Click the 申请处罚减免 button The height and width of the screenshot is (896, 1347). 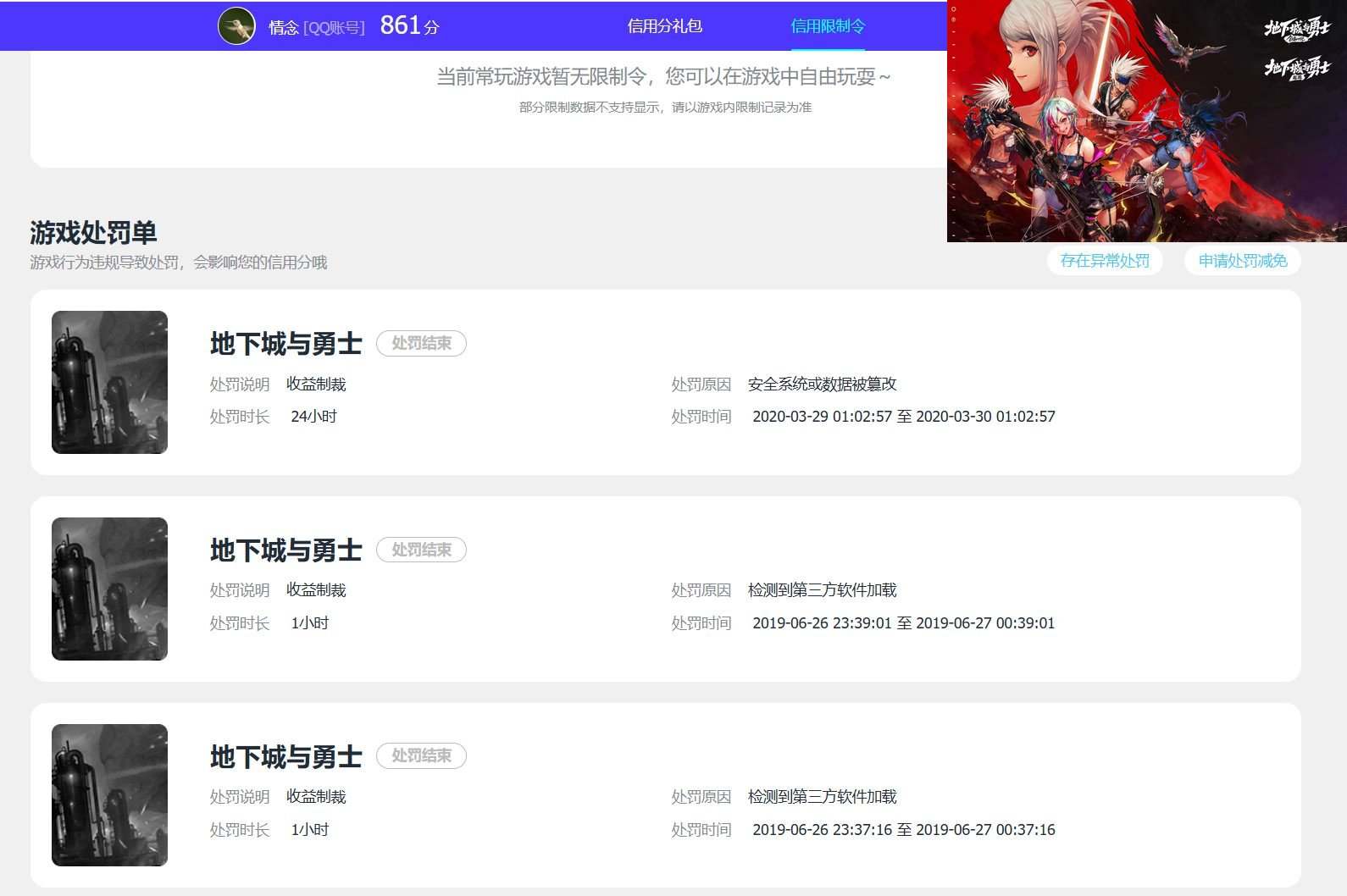coord(1243,261)
